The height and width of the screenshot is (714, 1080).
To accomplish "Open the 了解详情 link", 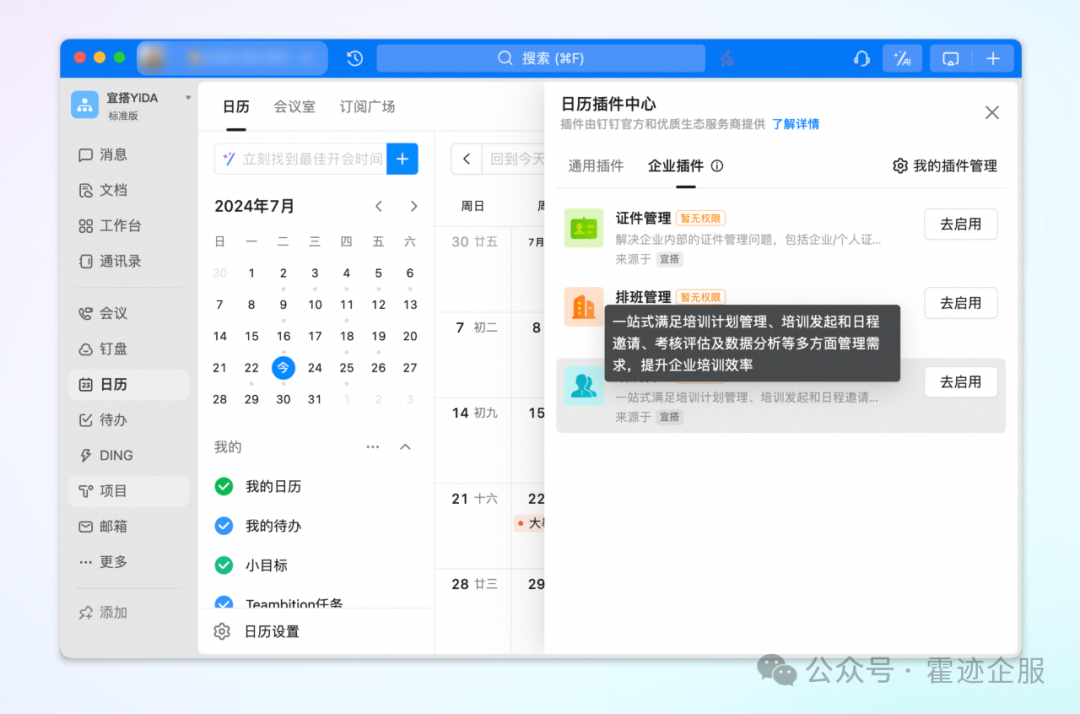I will click(x=796, y=124).
